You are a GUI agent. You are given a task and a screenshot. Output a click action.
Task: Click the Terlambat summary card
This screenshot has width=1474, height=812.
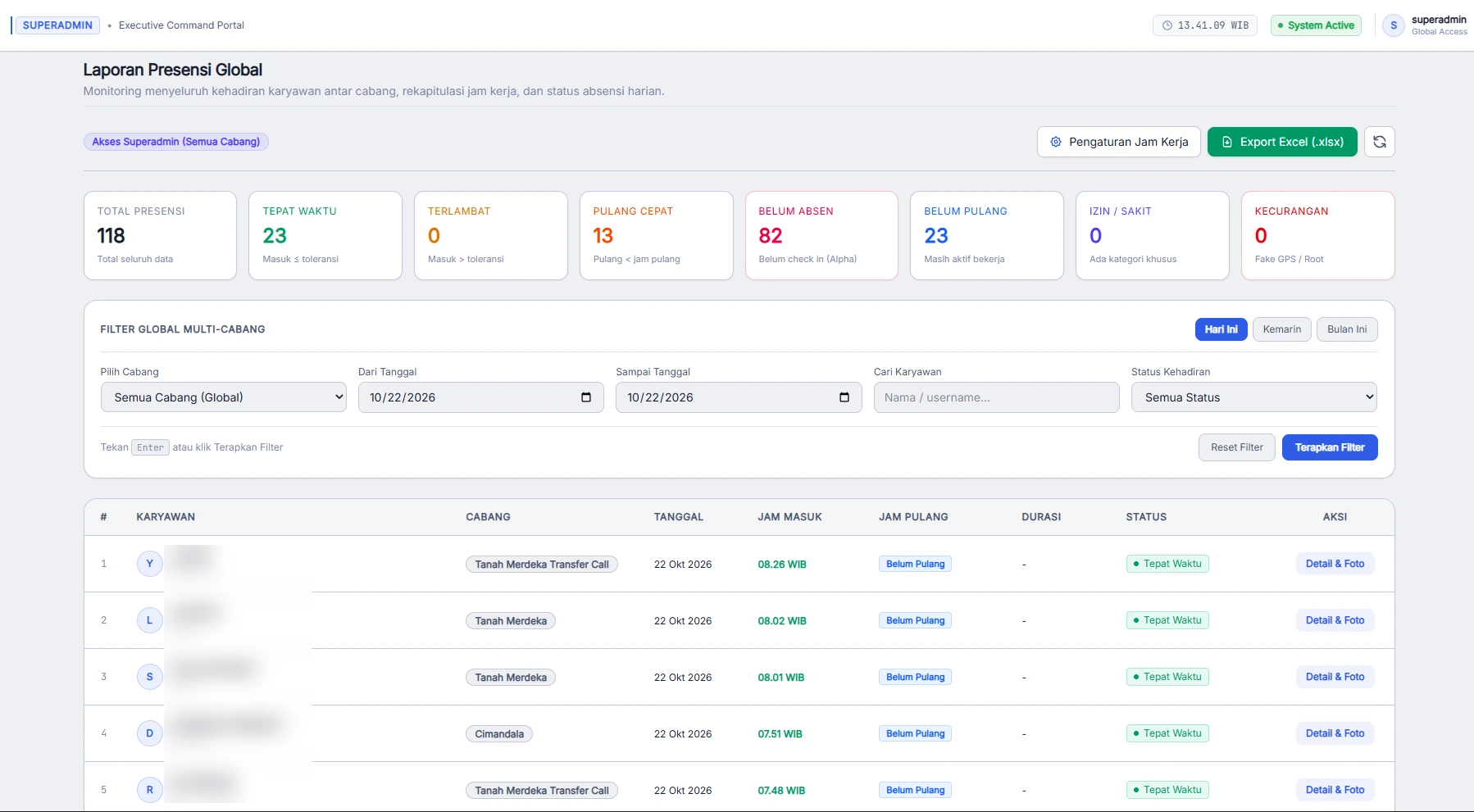[x=491, y=236]
